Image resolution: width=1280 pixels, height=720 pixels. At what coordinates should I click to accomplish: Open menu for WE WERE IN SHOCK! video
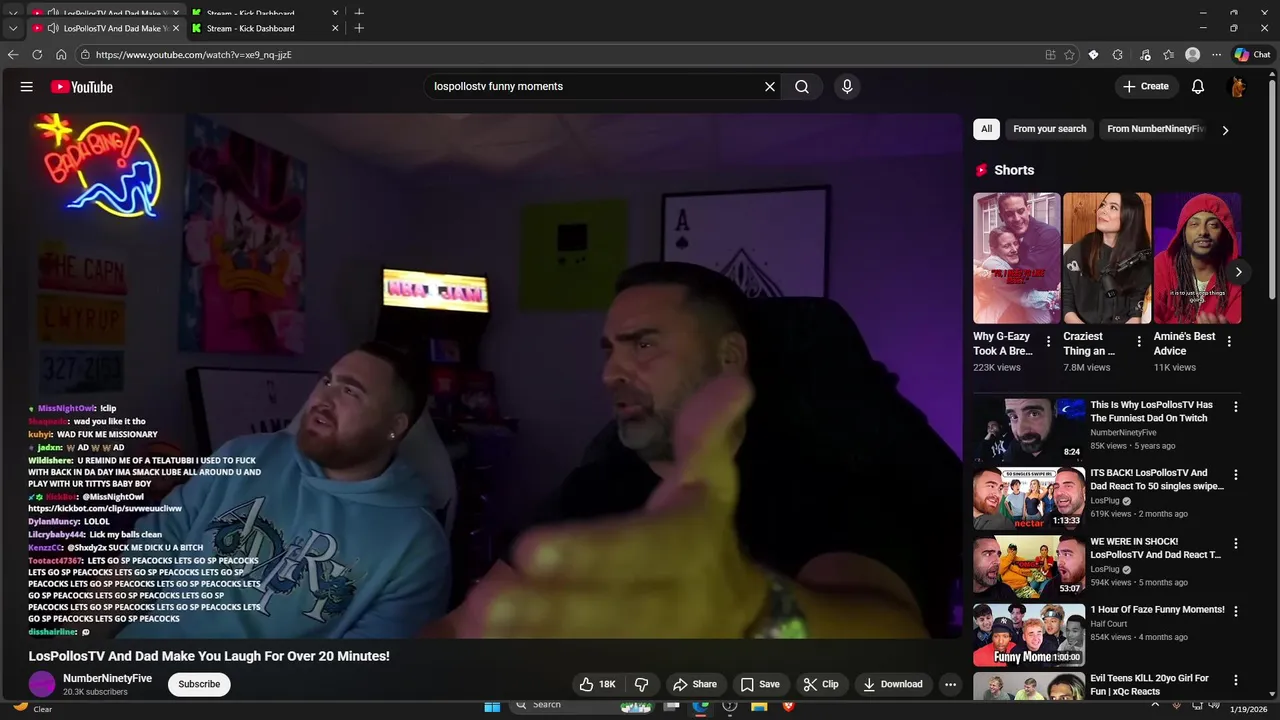click(x=1236, y=544)
